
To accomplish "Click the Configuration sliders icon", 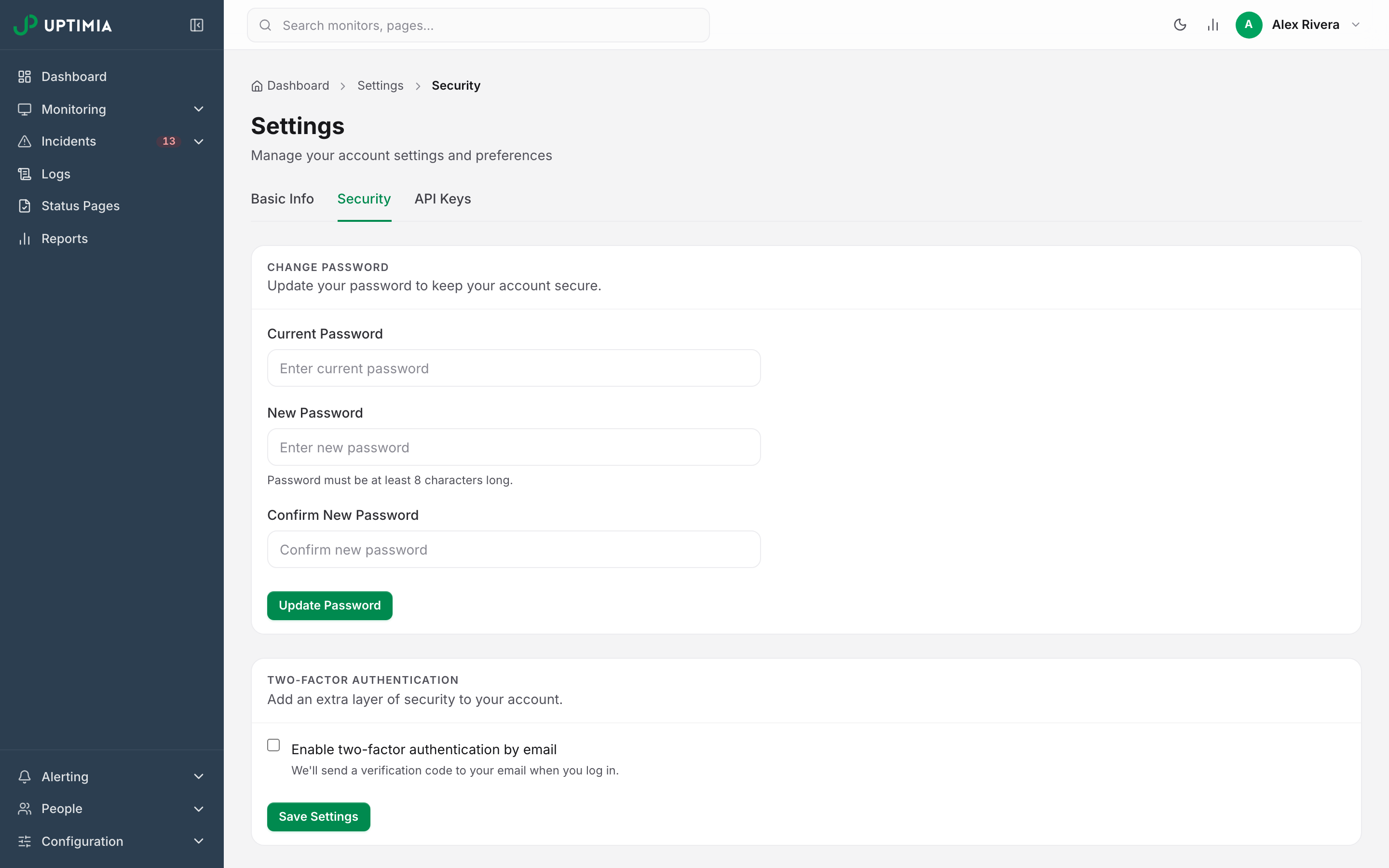I will tap(24, 841).
